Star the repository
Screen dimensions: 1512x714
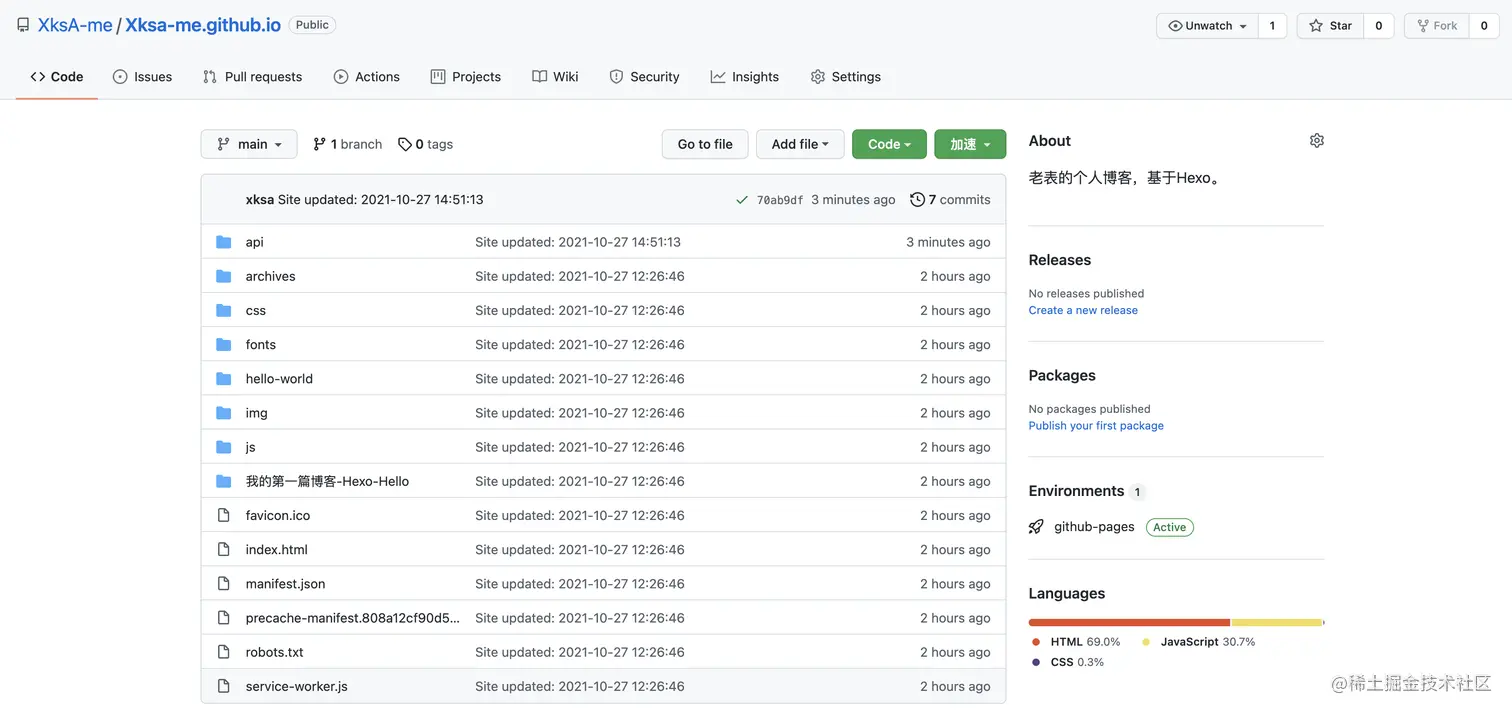coord(1330,26)
